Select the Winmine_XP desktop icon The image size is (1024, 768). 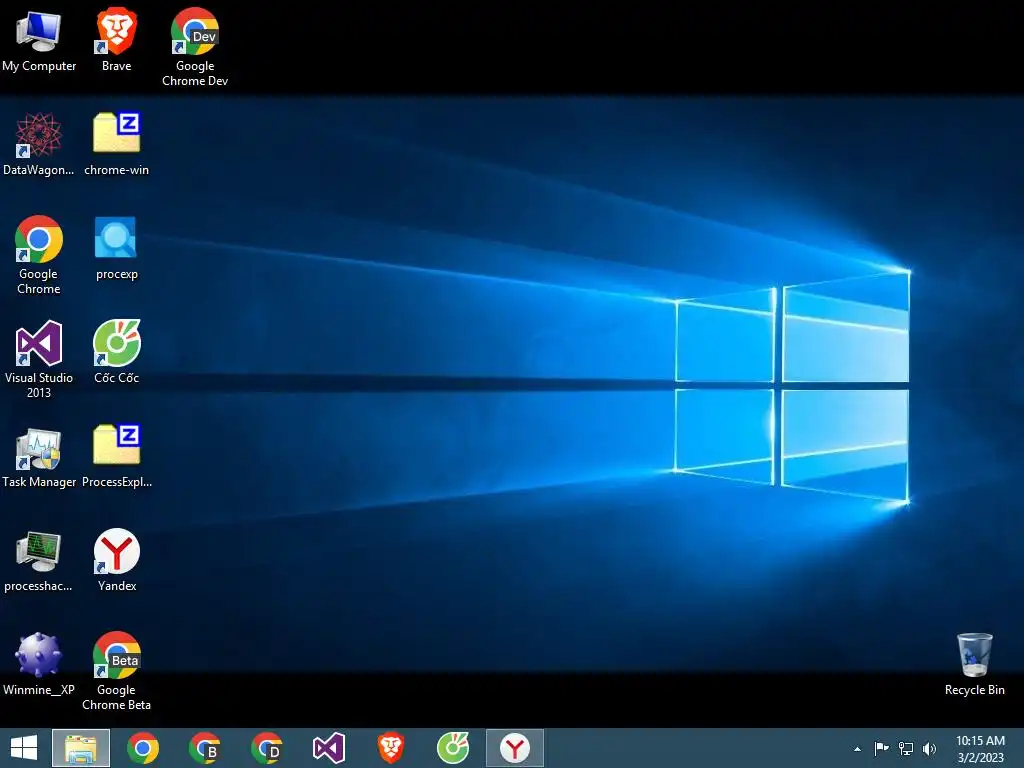point(39,665)
